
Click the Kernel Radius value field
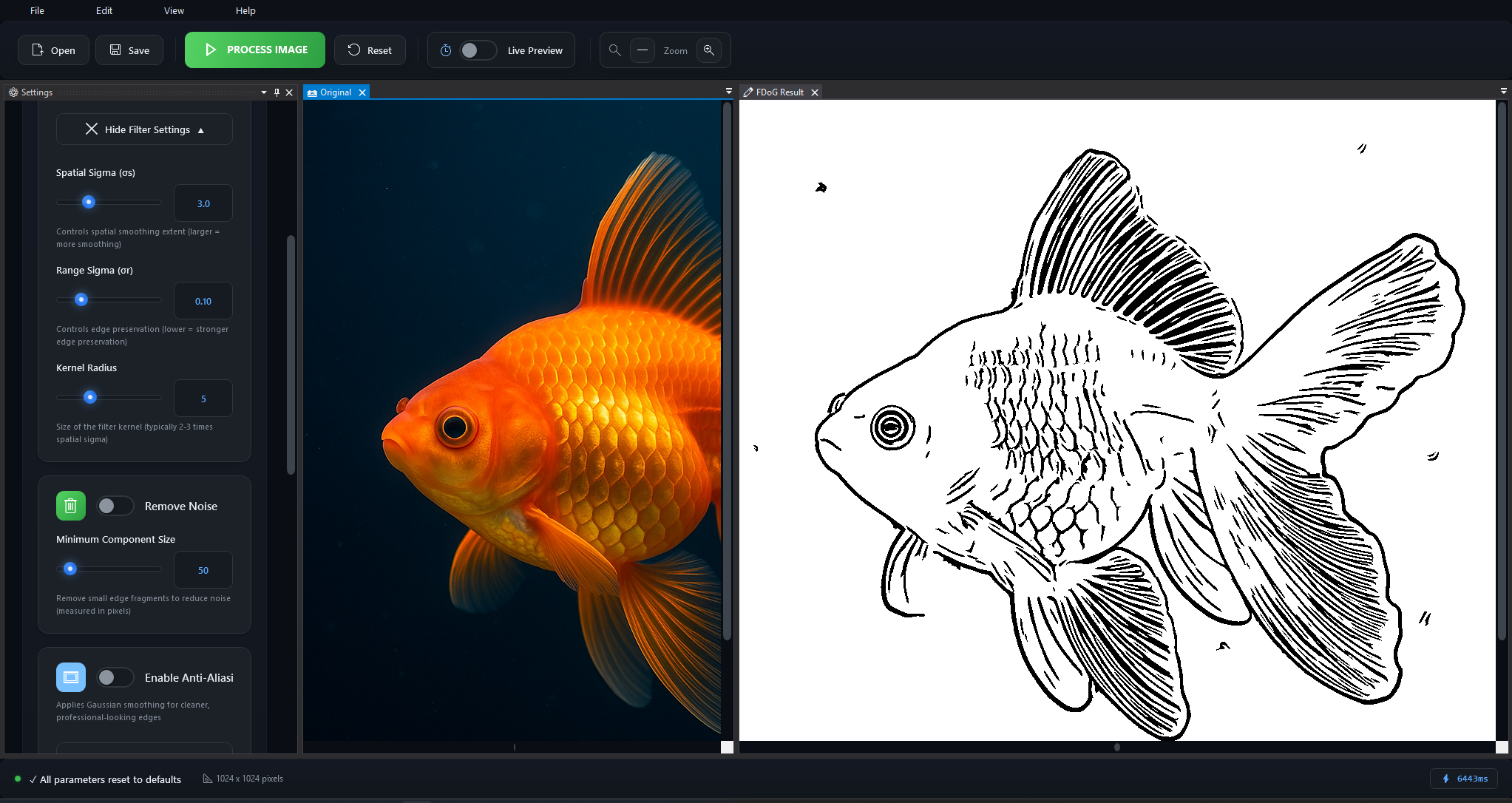[203, 399]
